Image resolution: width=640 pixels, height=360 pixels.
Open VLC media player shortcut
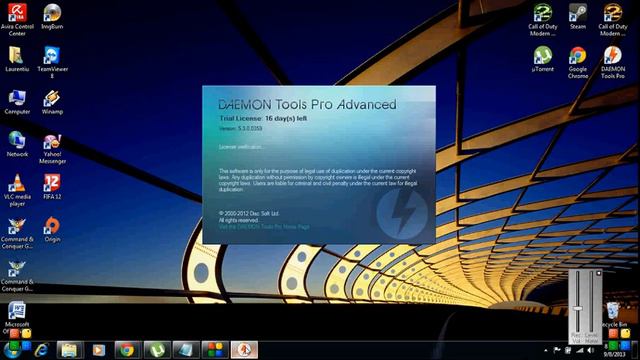(17, 190)
